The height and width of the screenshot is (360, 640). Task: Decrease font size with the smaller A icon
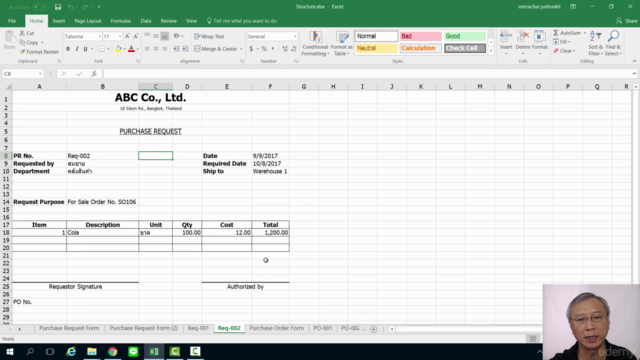[136, 36]
